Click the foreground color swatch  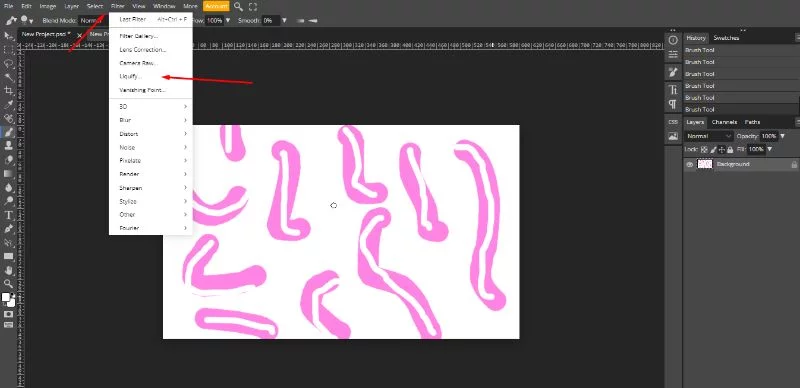pos(6,297)
